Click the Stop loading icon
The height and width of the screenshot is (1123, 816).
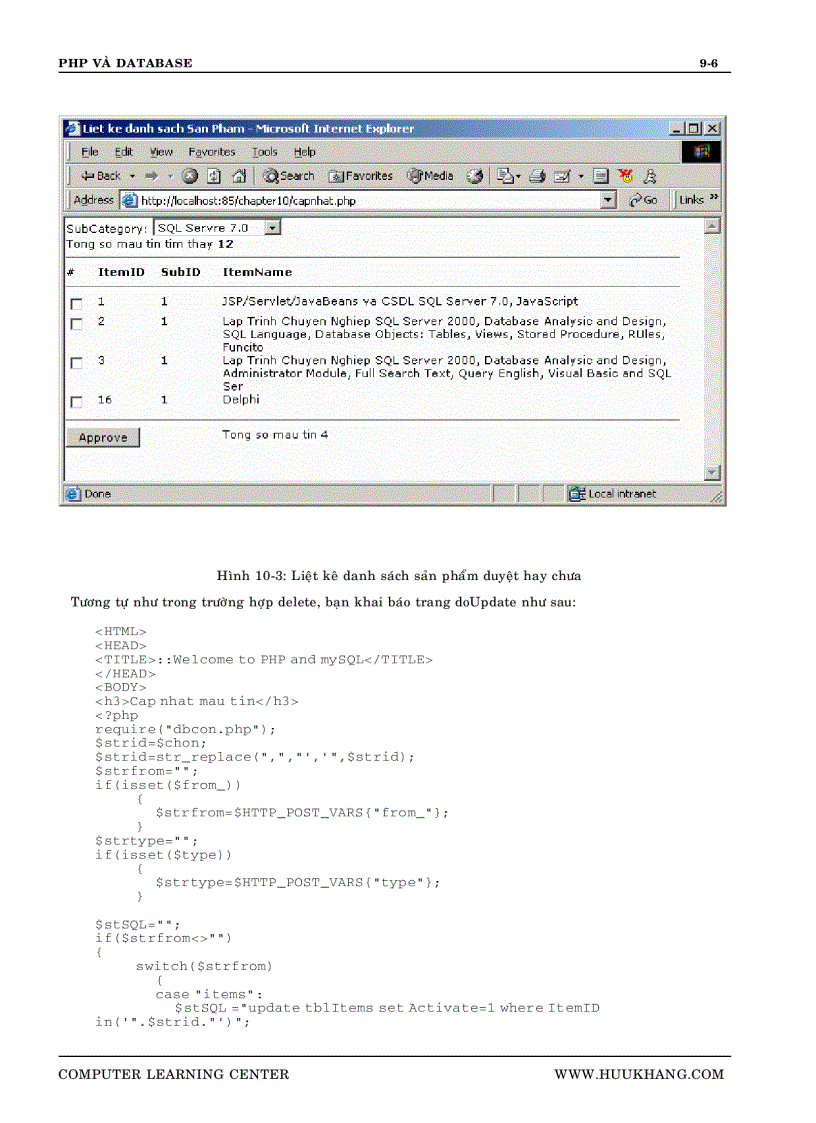(190, 175)
